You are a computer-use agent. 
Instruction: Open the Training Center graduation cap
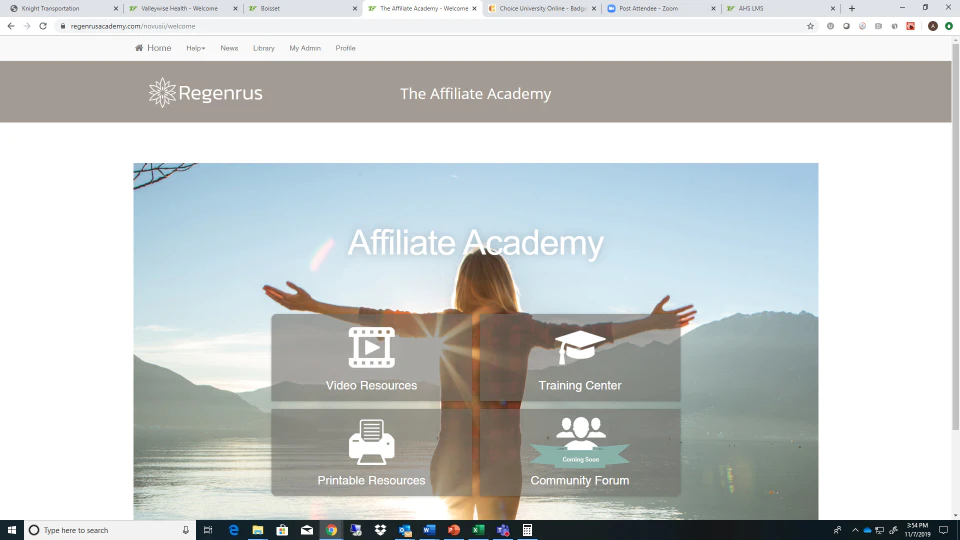coord(580,347)
